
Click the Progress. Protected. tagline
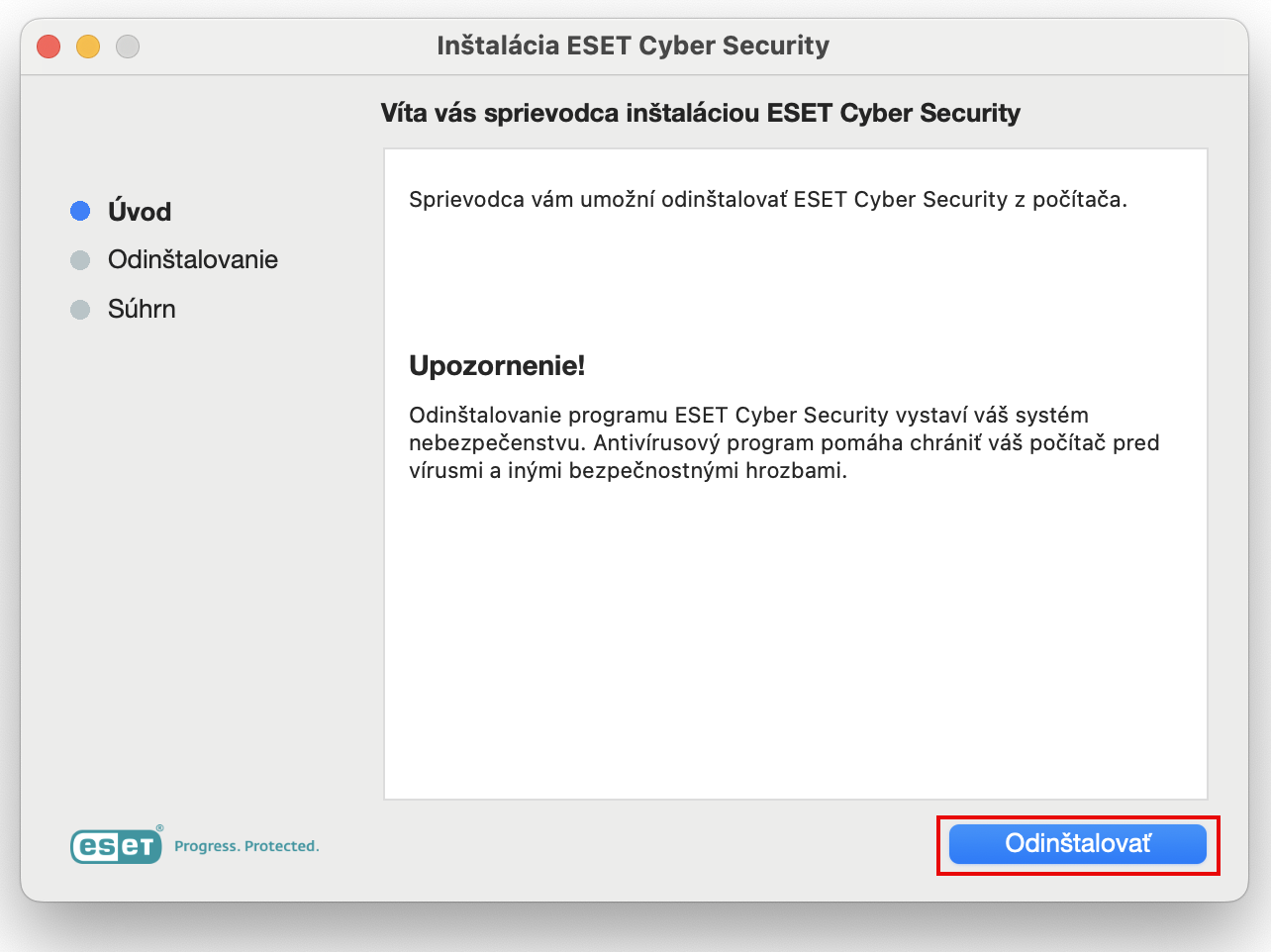pos(246,846)
